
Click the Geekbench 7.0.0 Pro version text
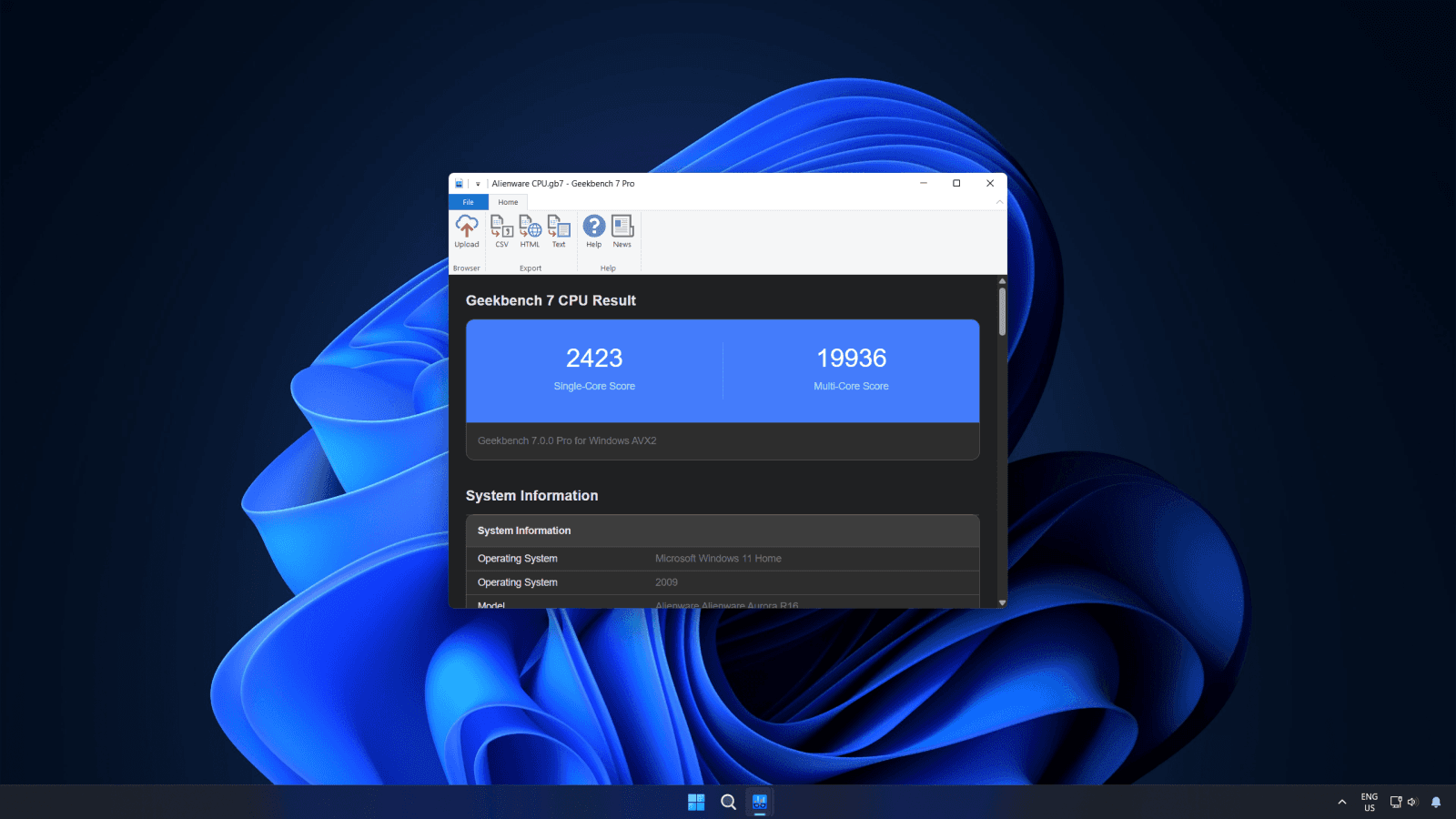click(567, 440)
